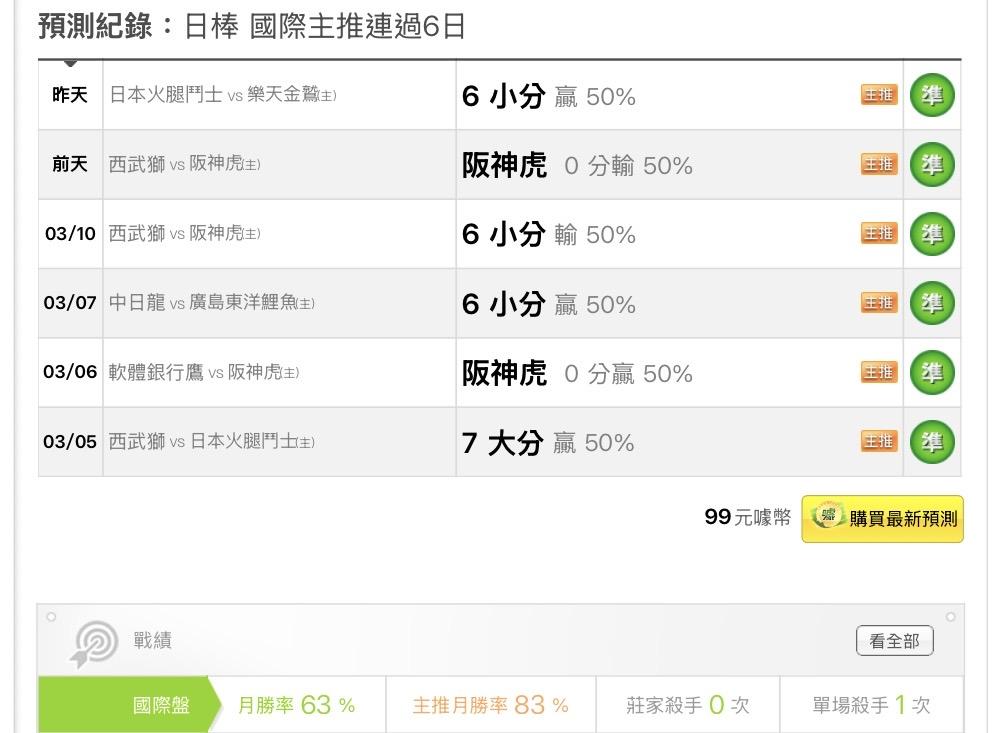Click the target icon beside 戰績
Image resolution: width=1000 pixels, height=733 pixels.
(93, 643)
